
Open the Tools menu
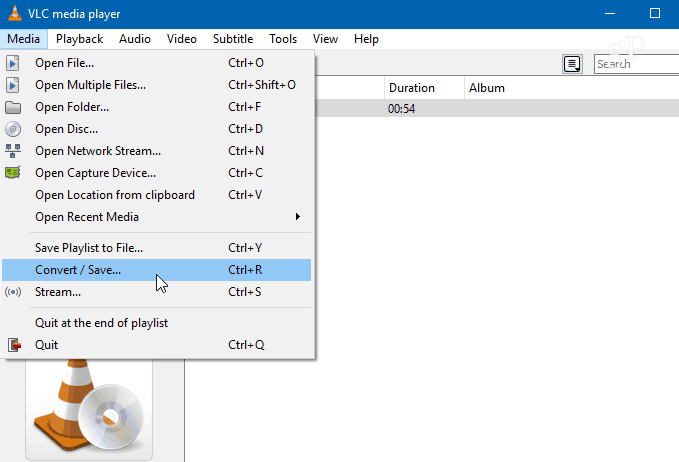pyautogui.click(x=283, y=39)
